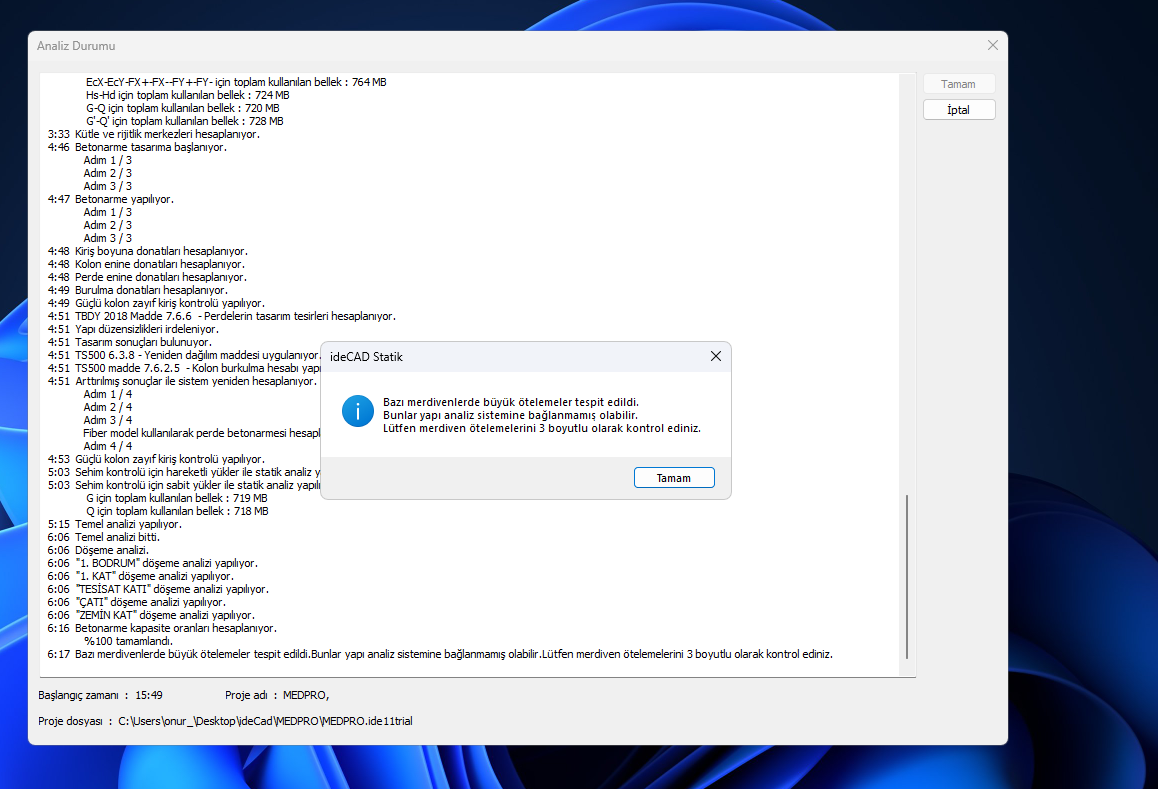Select the "Temel analizi bitti." log line
Viewport: 1158px width, 789px height.
(x=117, y=537)
